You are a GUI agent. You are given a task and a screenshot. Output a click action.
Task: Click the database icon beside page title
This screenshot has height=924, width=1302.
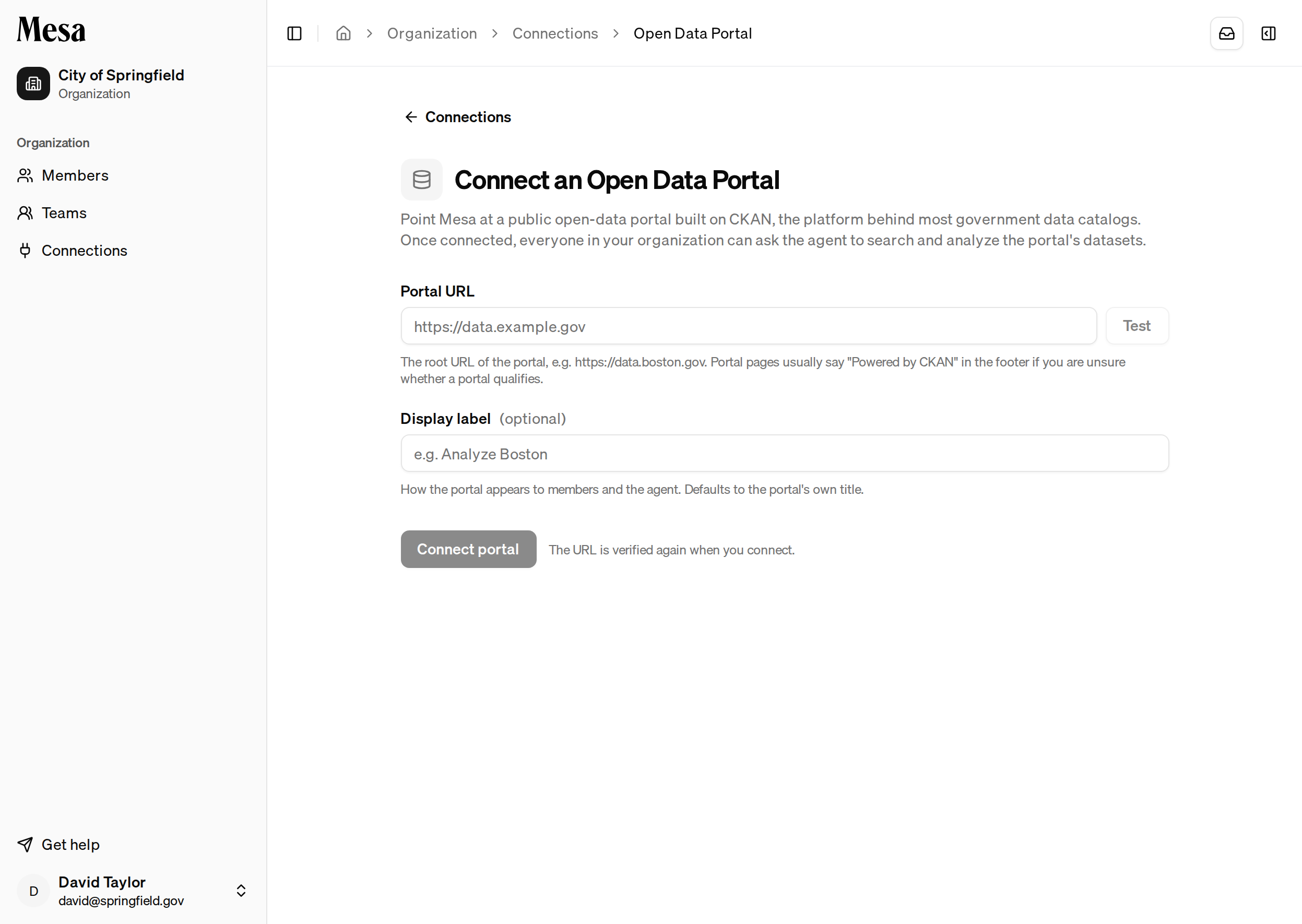421,180
